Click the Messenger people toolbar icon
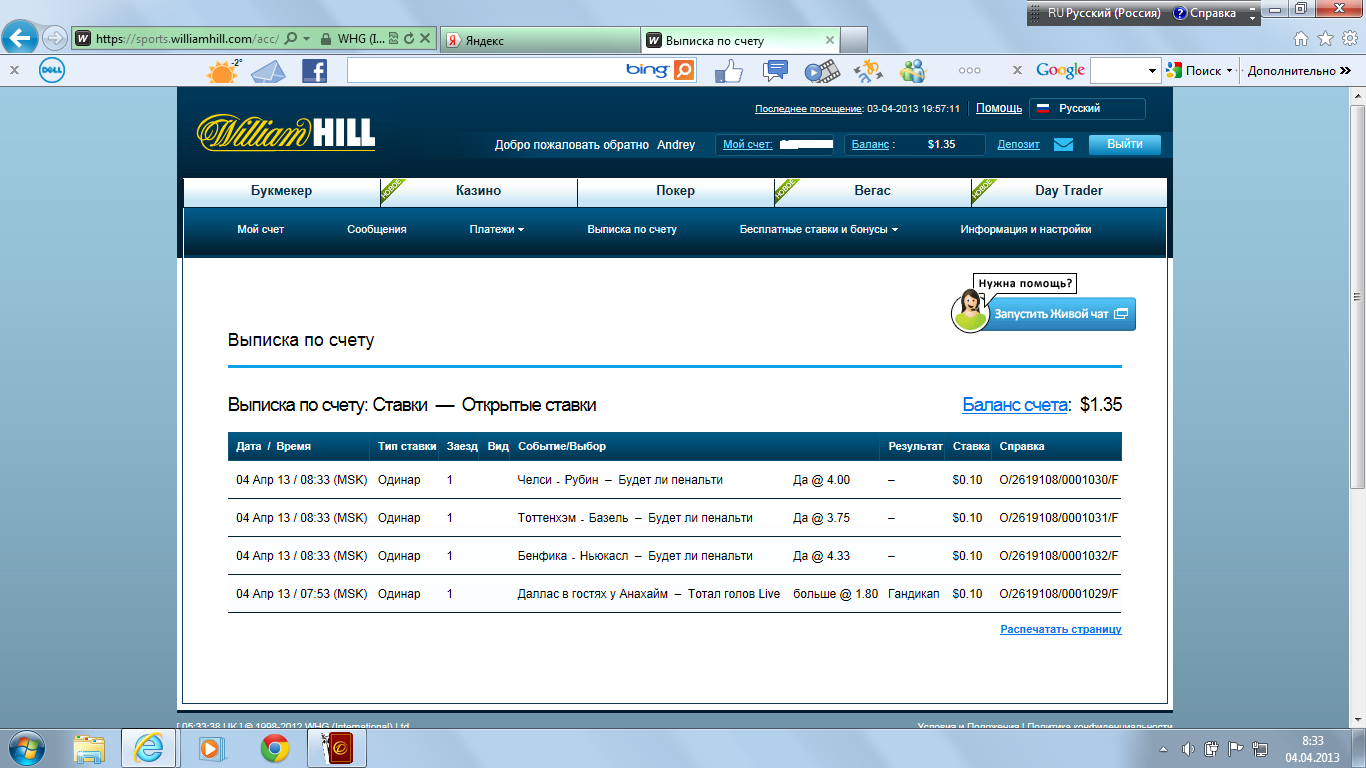This screenshot has height=768, width=1366. click(913, 71)
